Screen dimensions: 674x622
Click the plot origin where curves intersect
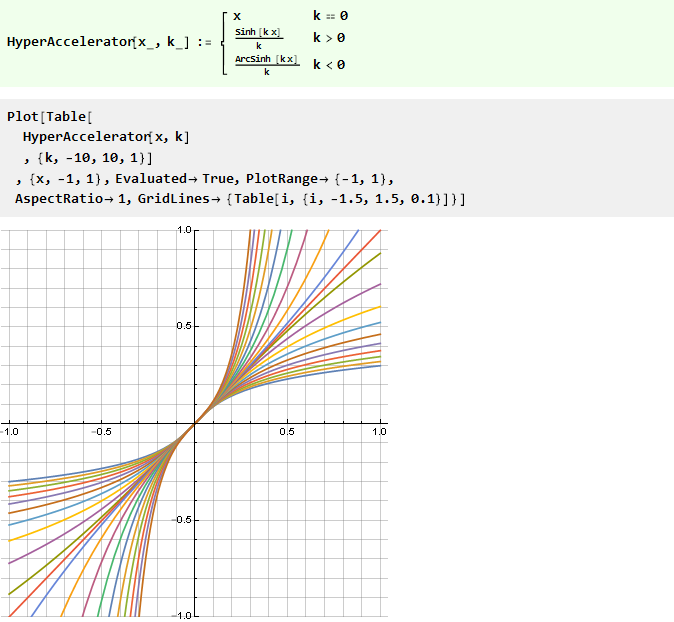click(195, 423)
